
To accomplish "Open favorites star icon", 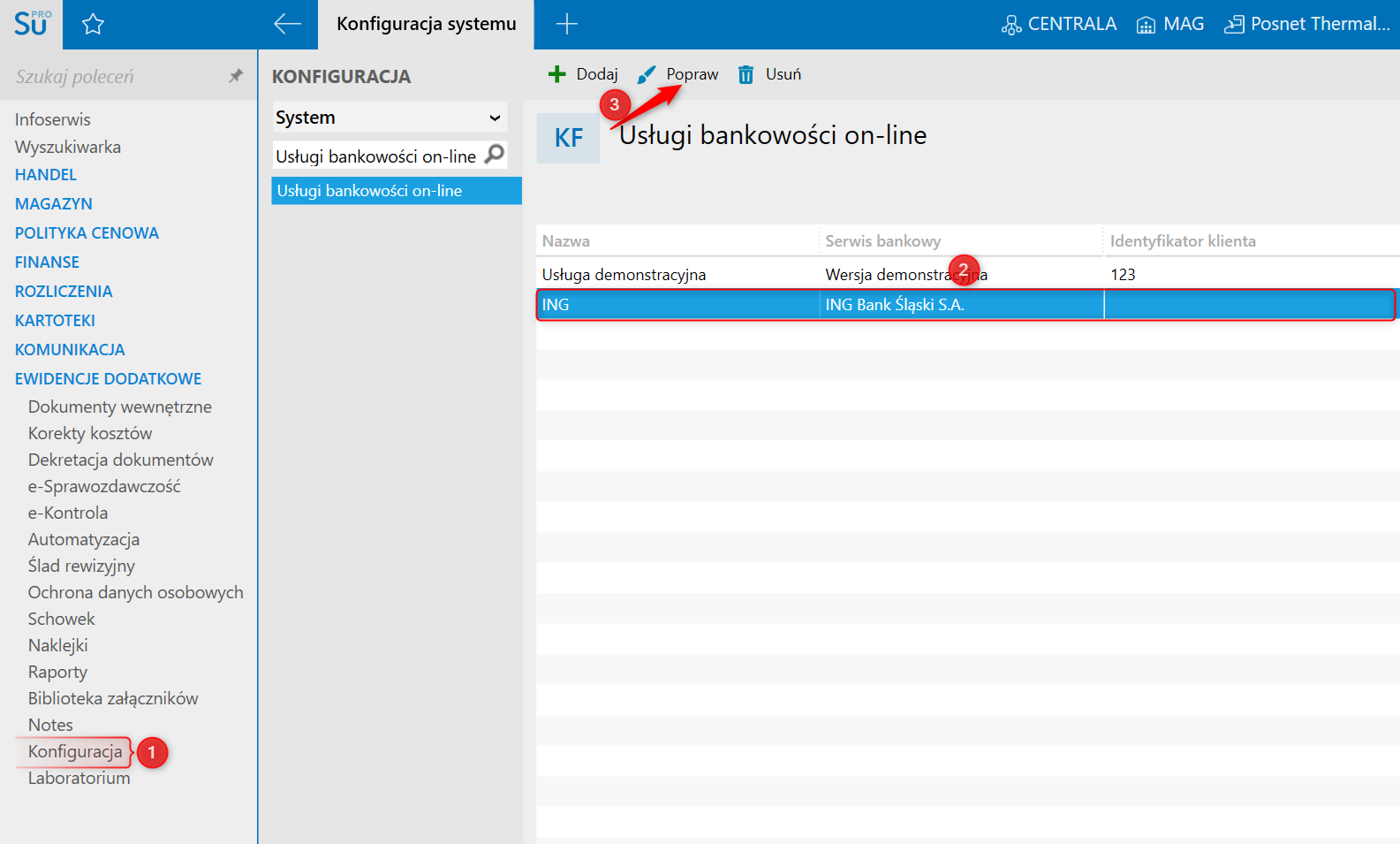I will [93, 24].
